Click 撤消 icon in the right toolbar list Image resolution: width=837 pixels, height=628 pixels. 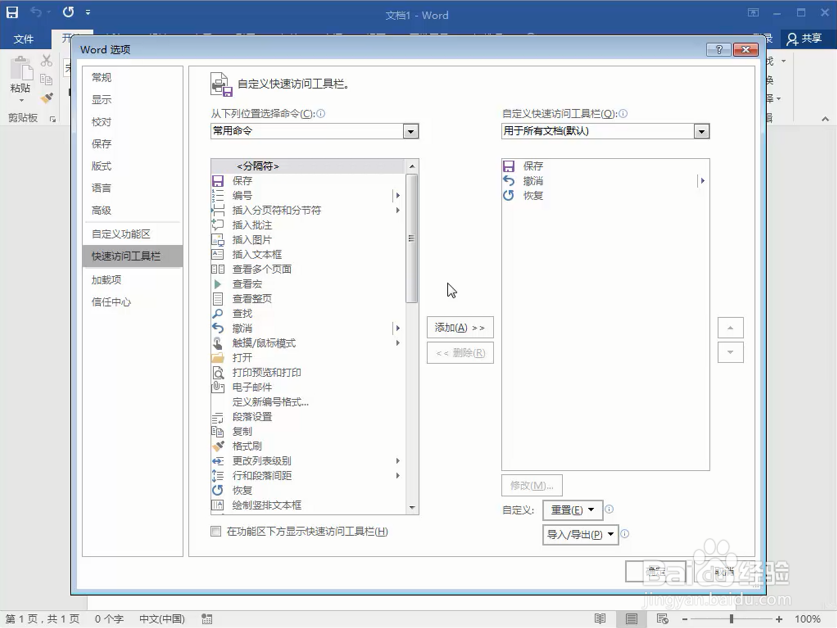point(509,181)
